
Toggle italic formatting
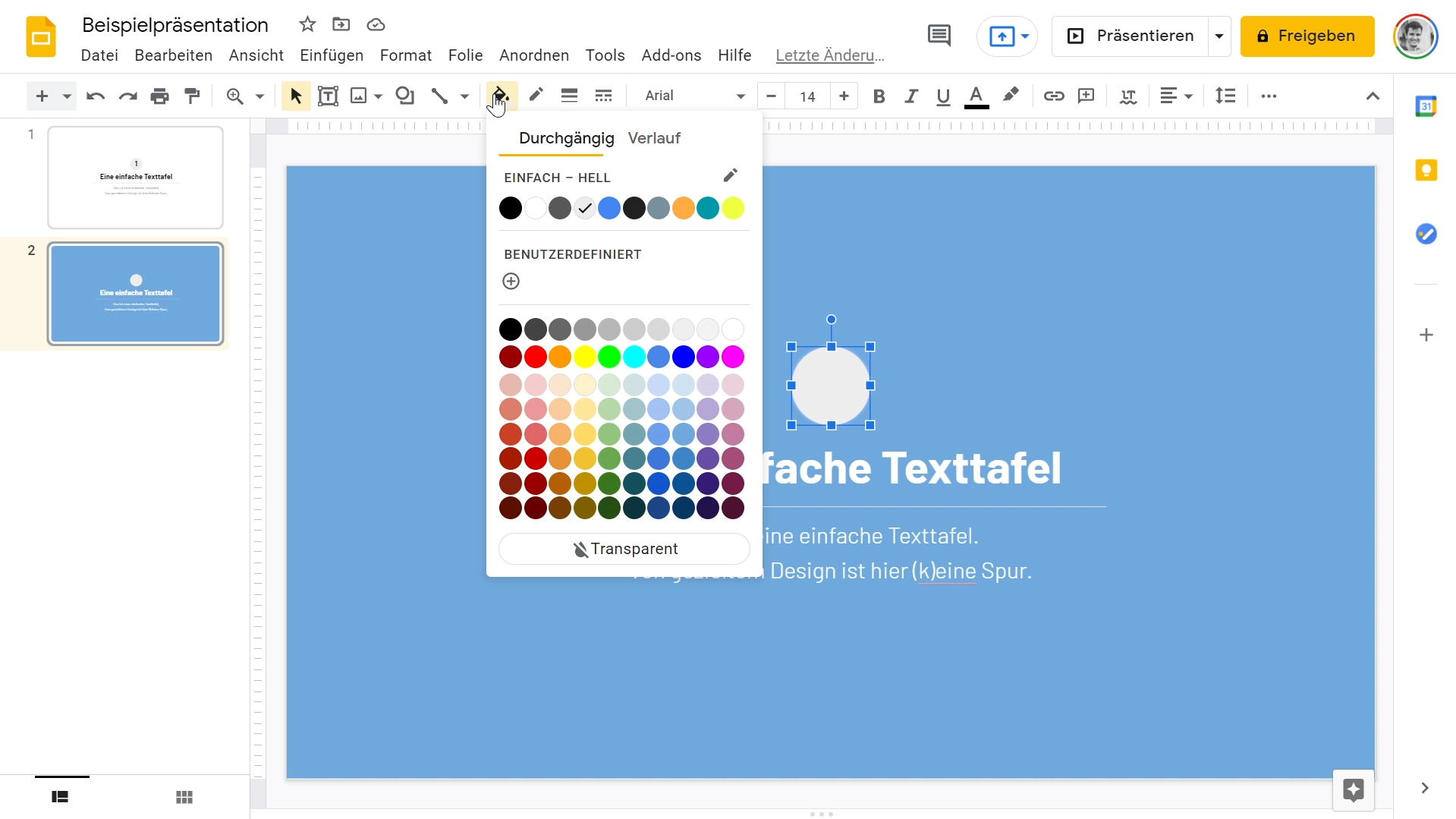point(910,96)
